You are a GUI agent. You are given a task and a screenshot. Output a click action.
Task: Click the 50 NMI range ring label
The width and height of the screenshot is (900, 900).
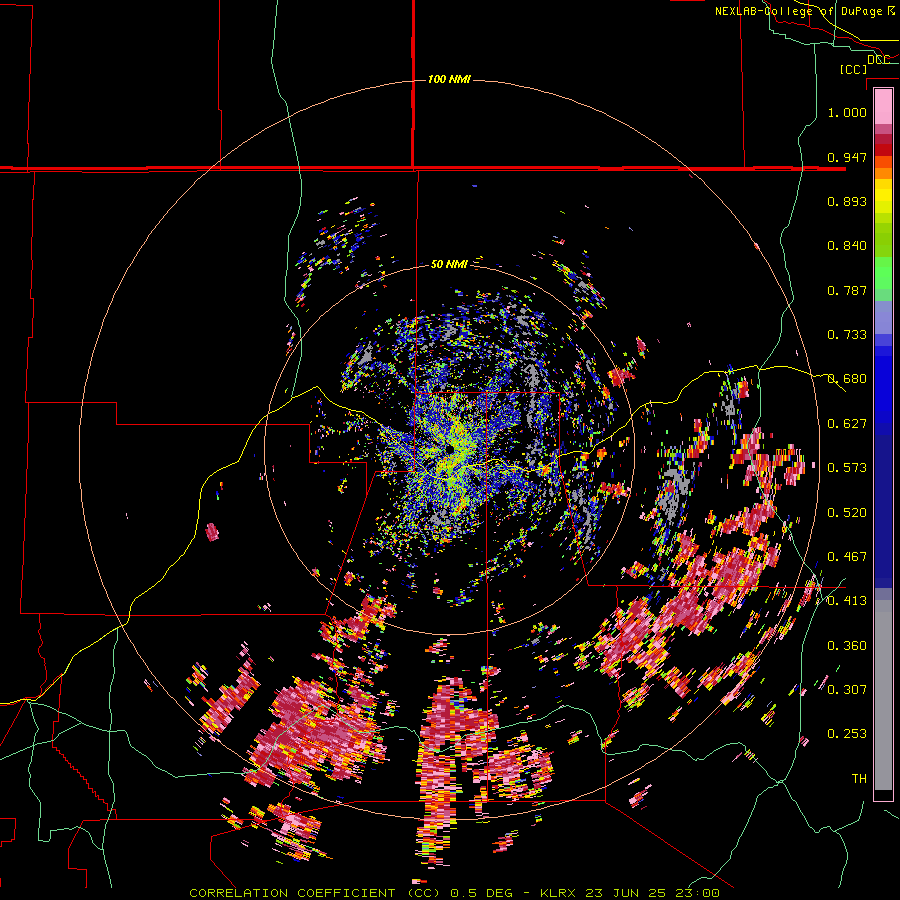(x=449, y=265)
